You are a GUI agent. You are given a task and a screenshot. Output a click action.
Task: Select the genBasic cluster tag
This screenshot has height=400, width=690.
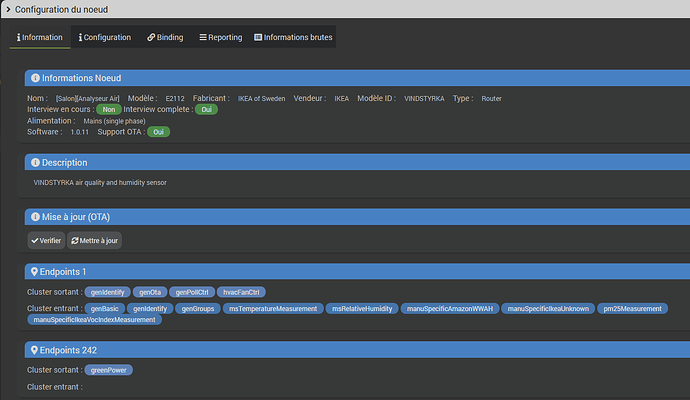pyautogui.click(x=105, y=308)
